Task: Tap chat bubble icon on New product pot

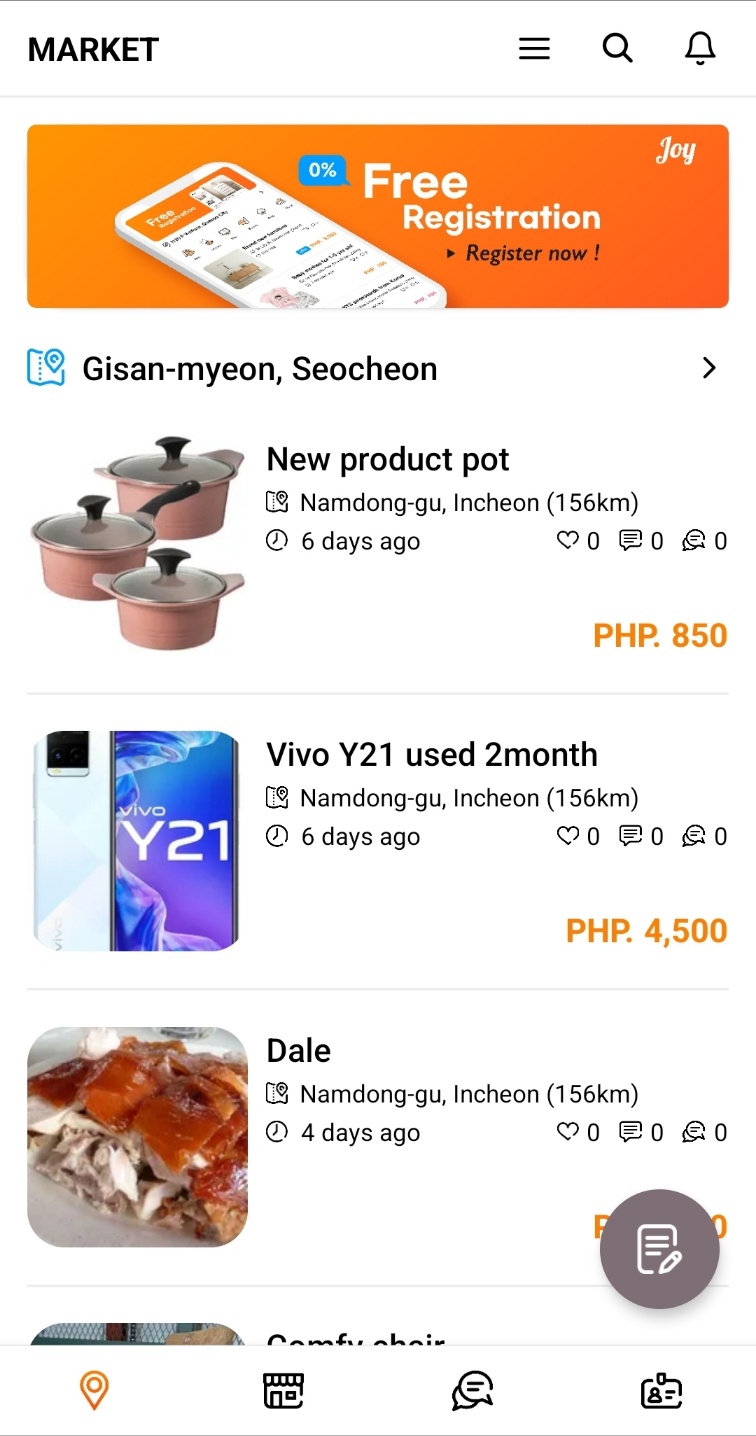Action: pyautogui.click(x=693, y=541)
